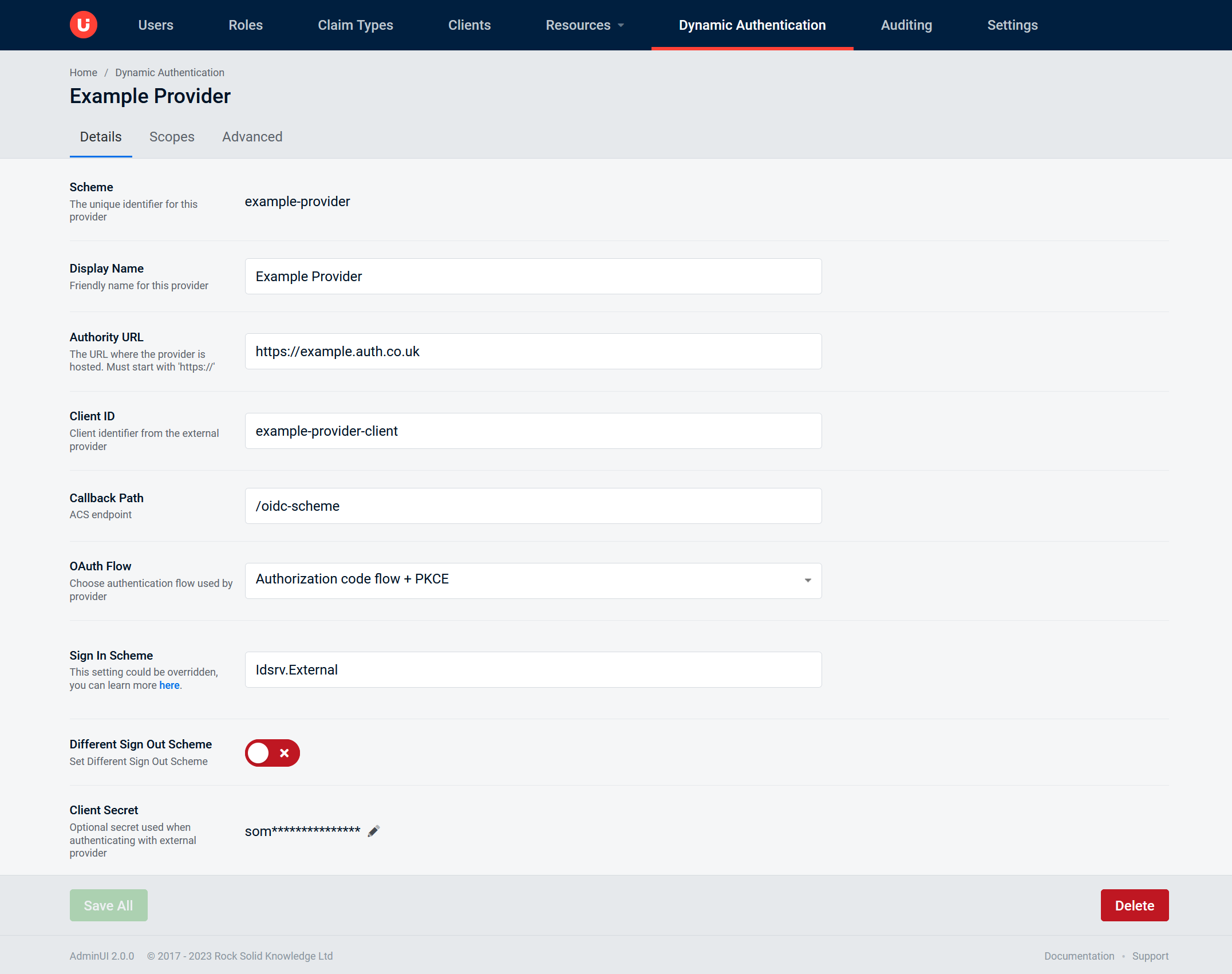Click into the Display Name field
This screenshot has height=974, width=1232.
pos(533,277)
